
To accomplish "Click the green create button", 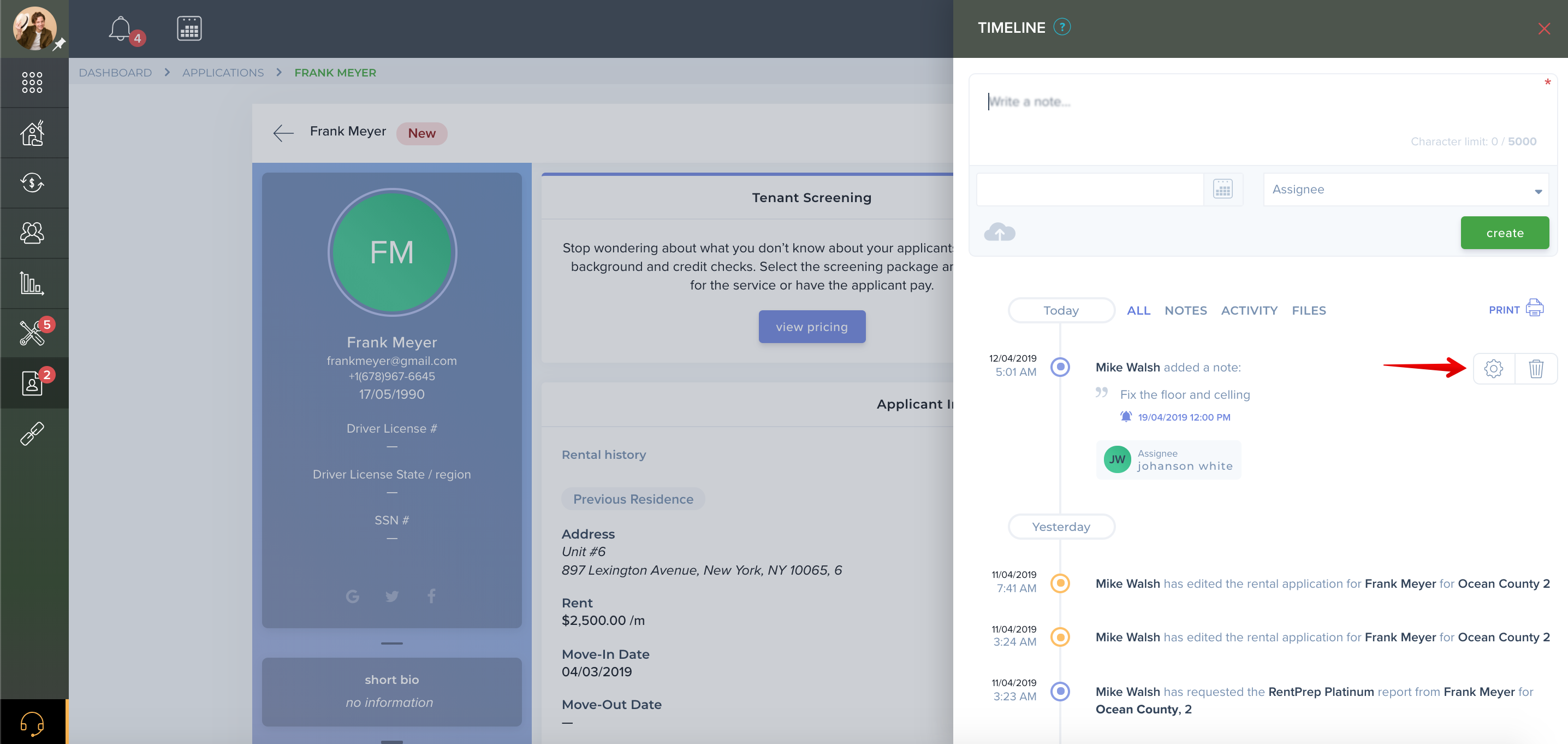I will [x=1505, y=233].
